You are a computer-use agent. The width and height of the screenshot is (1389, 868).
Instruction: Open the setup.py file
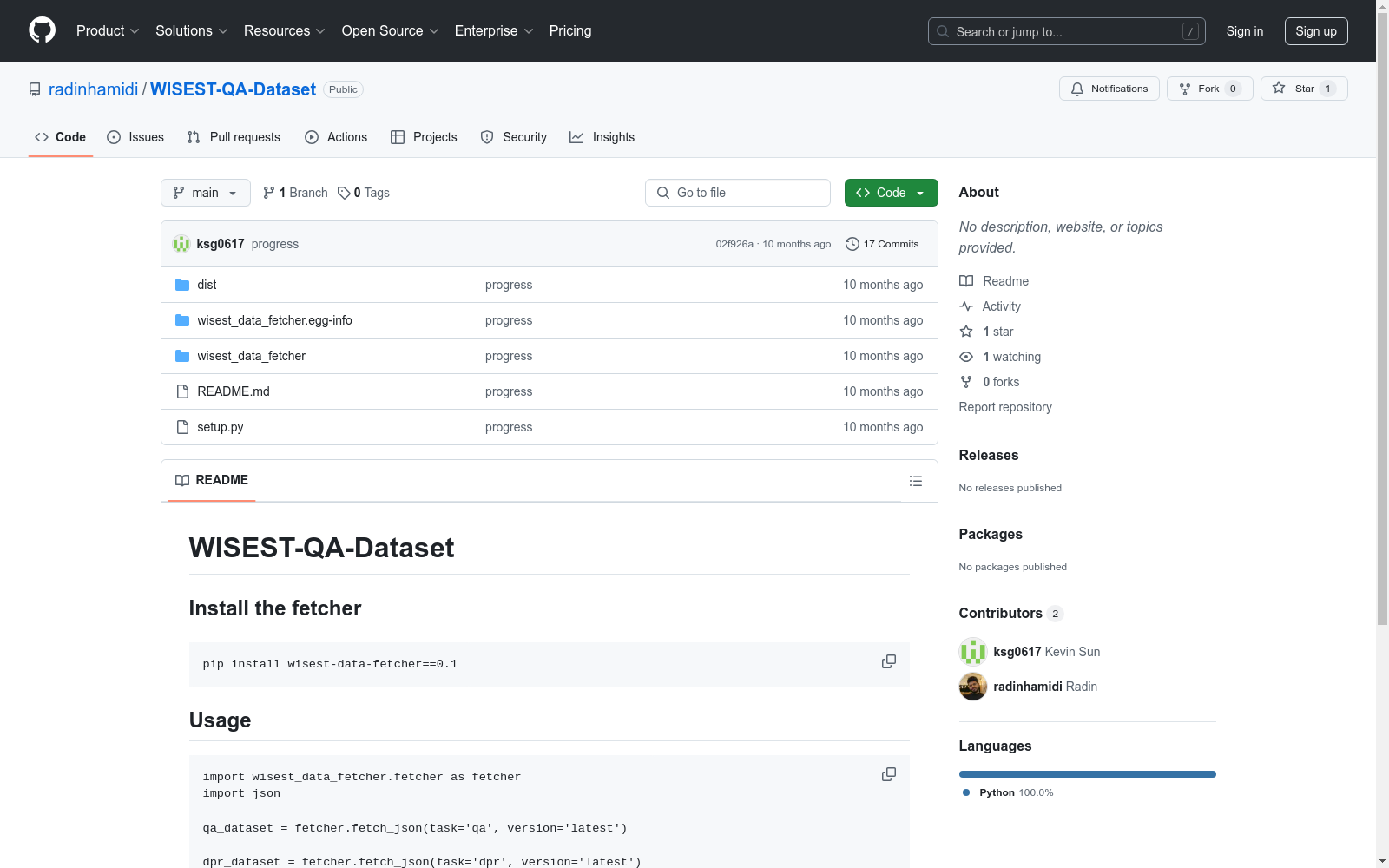click(221, 427)
